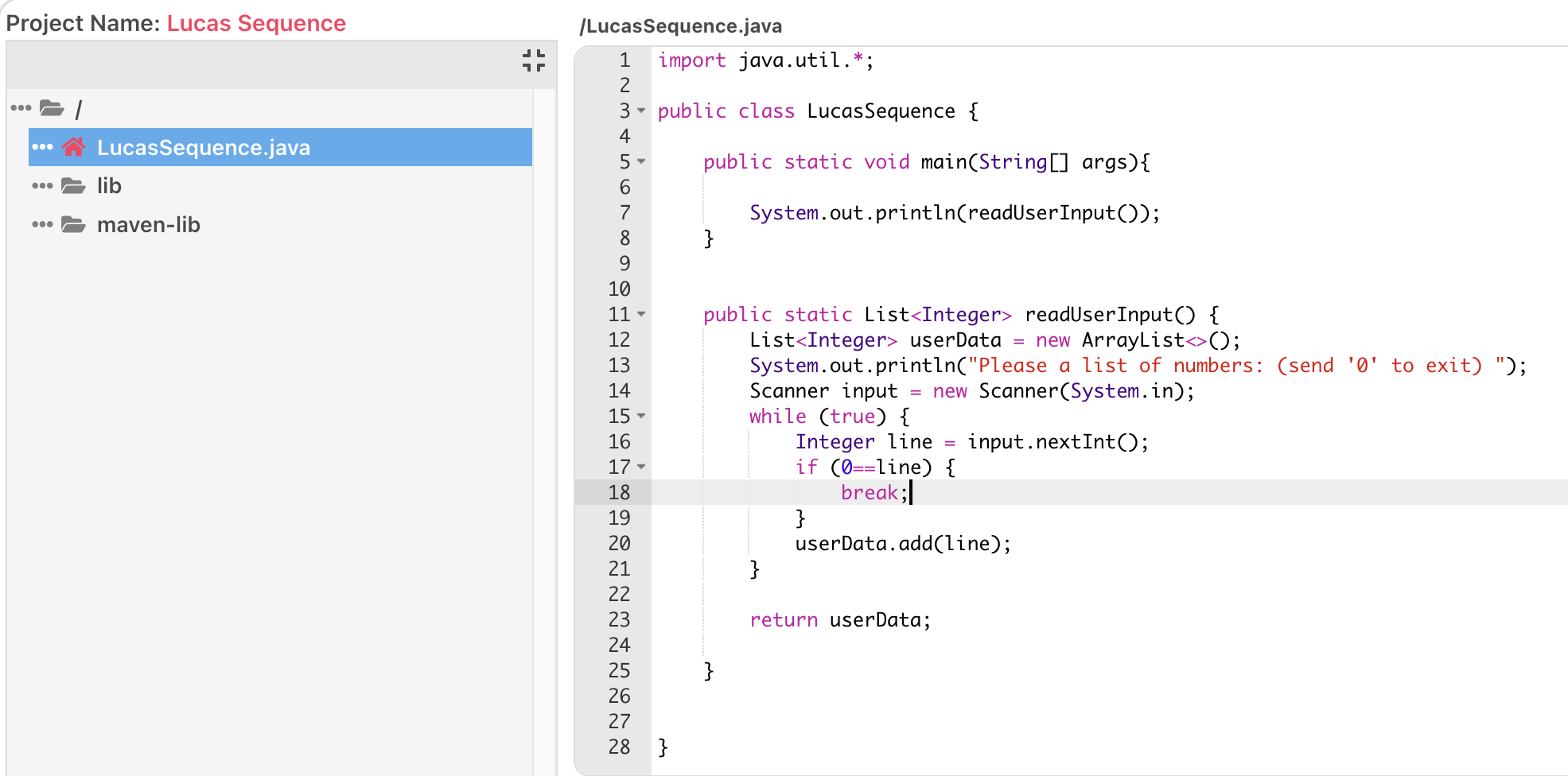Select the /LucasSequence.java file tab

point(682,25)
